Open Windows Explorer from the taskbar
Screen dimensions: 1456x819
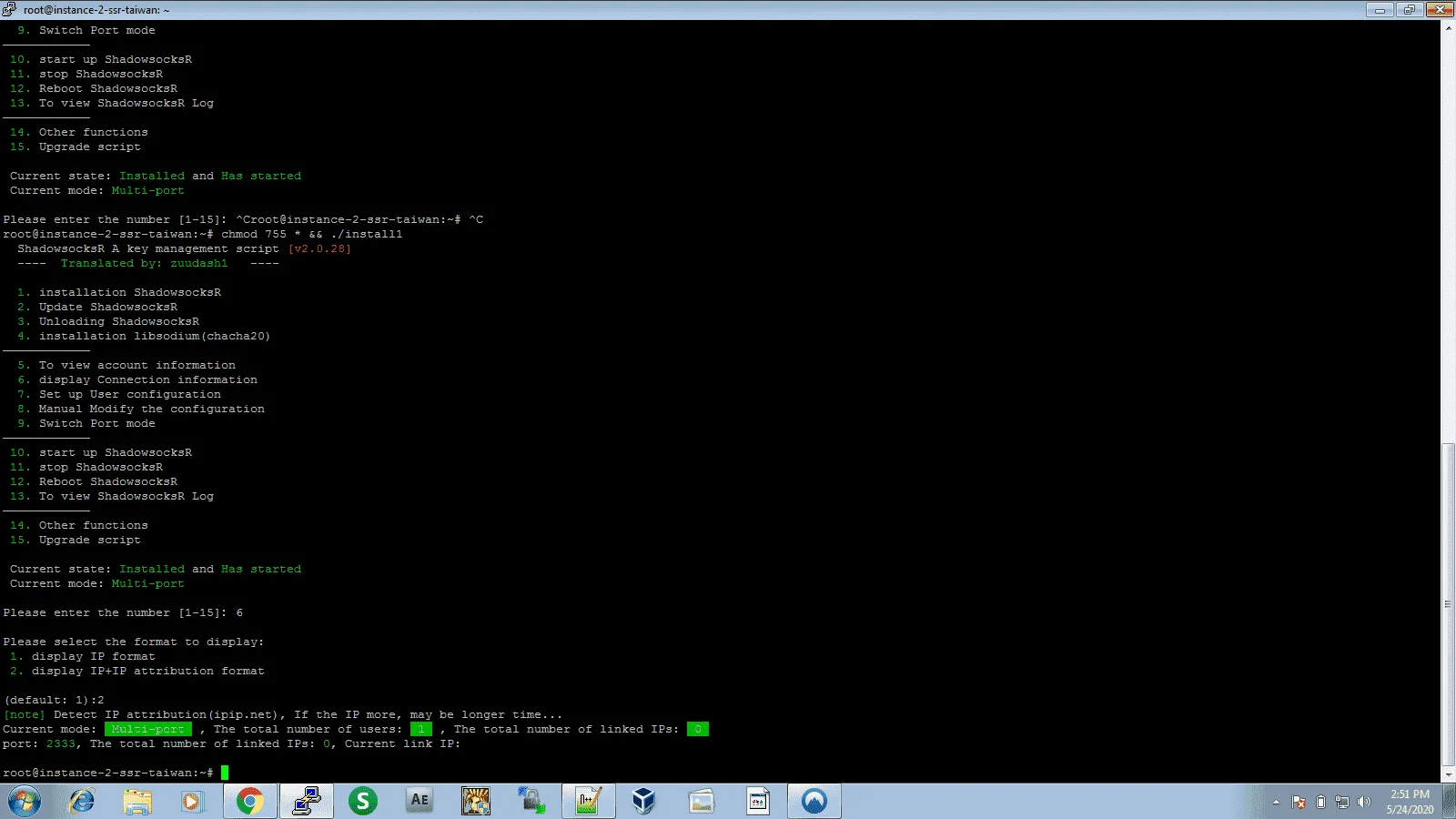(x=137, y=802)
